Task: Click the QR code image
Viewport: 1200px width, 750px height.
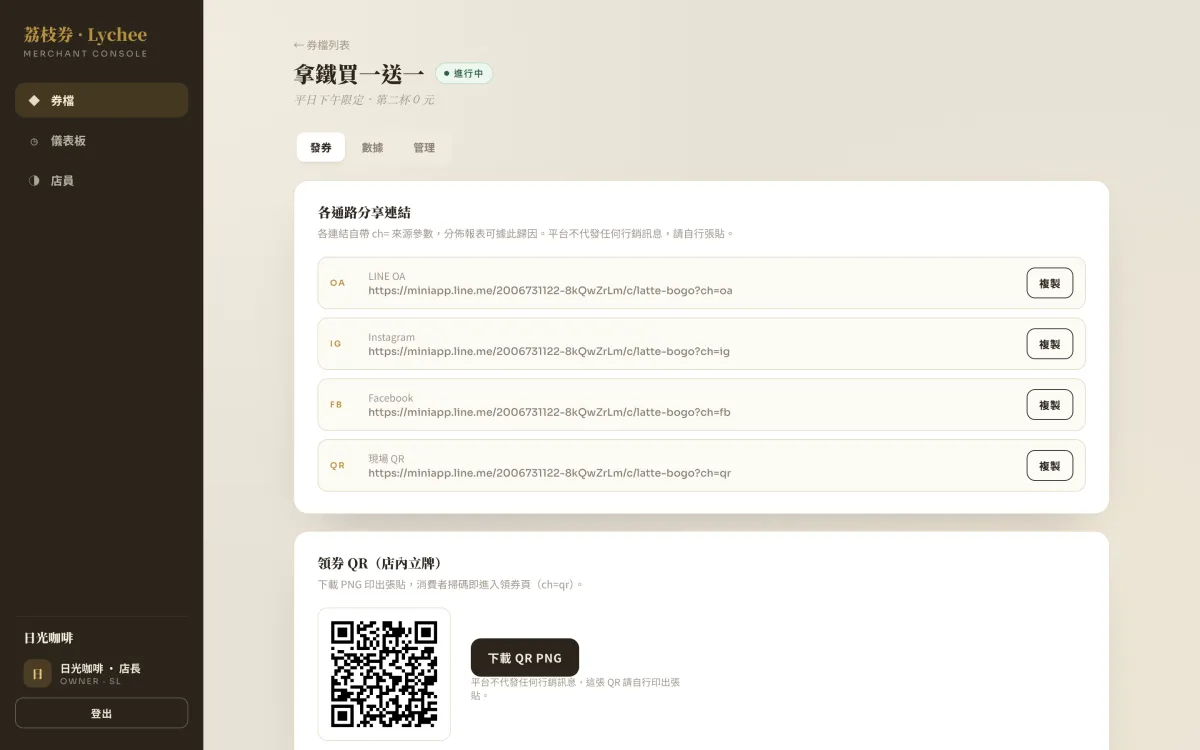Action: click(x=384, y=674)
